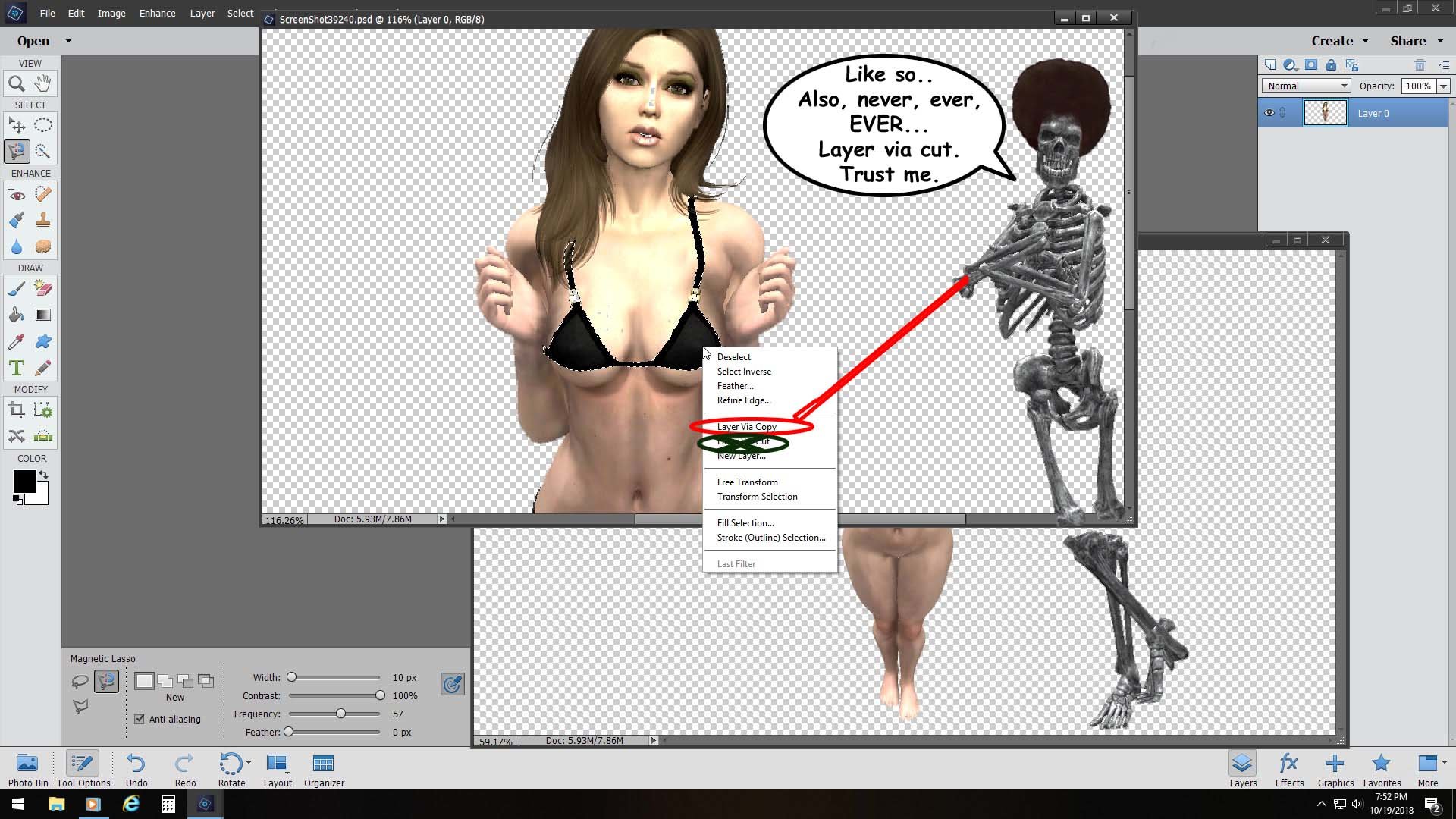Select the Elliptical Marquee tool
This screenshot has width=1456, height=819.
43,125
